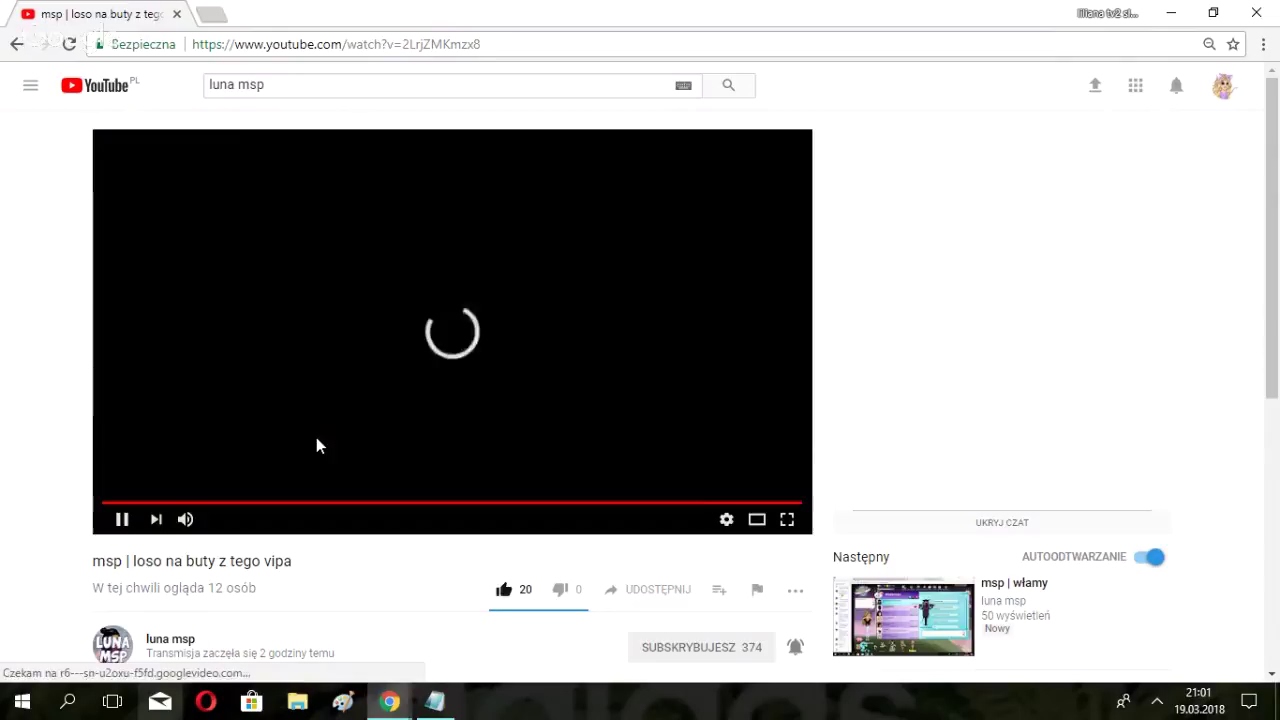Image resolution: width=1280 pixels, height=720 pixels.
Task: Open the taskbar clock showing 21:01
Action: click(1199, 701)
